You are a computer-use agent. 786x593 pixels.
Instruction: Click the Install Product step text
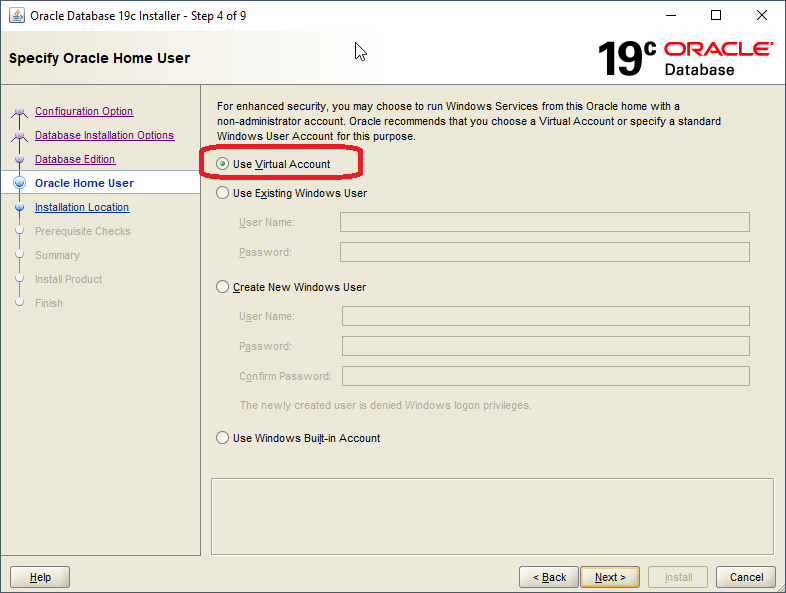(x=69, y=279)
